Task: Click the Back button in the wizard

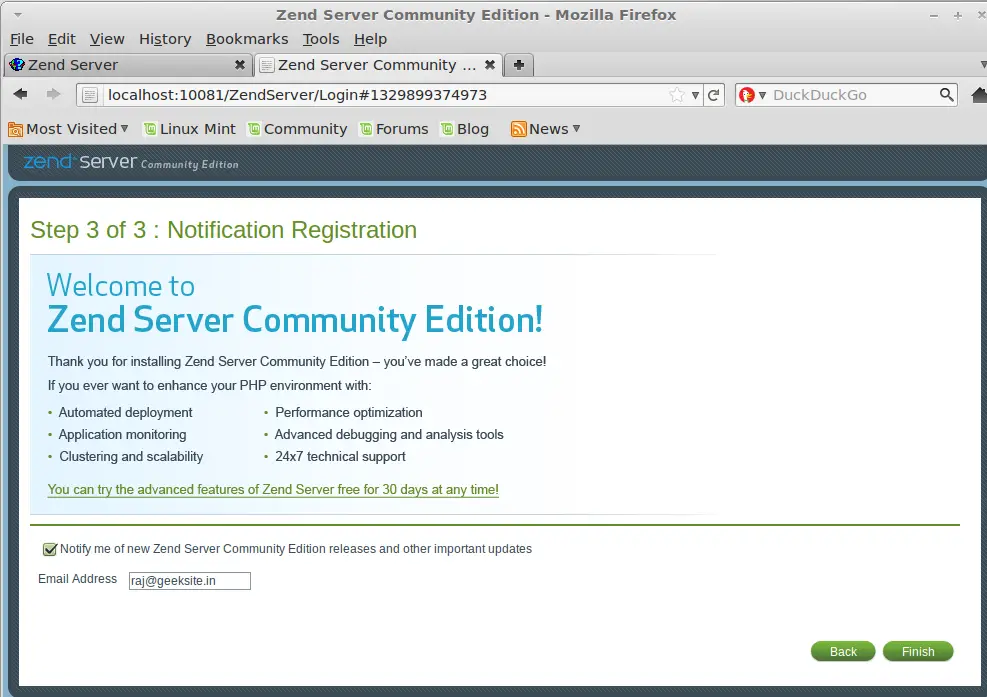Action: pos(843,652)
